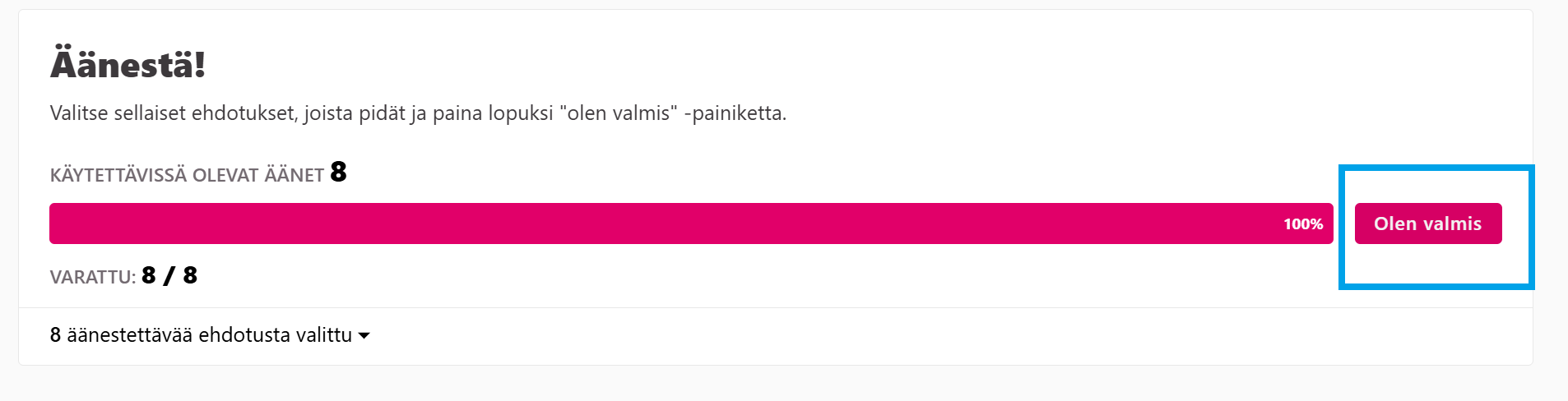Click the divider line above the dropdown row

coord(740,307)
